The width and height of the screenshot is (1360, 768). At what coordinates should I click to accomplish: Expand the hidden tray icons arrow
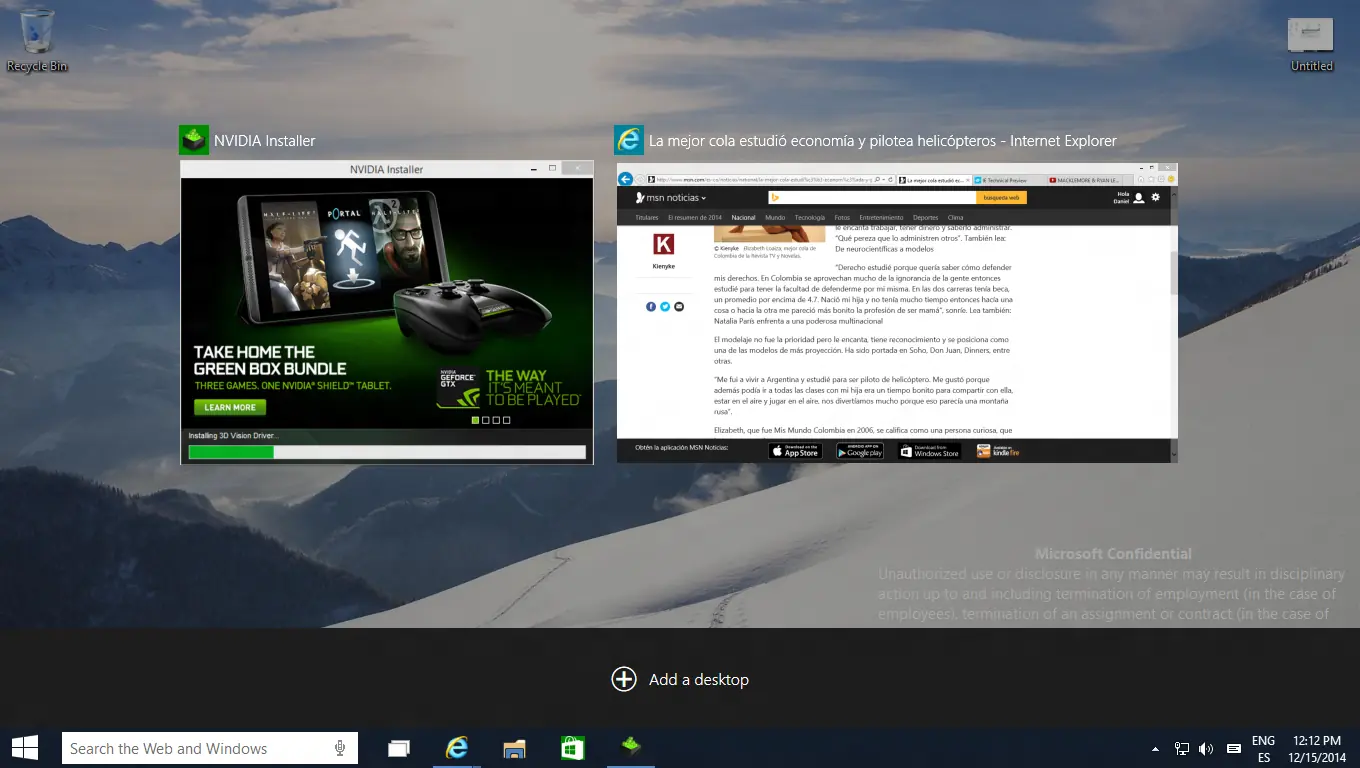click(x=1156, y=749)
